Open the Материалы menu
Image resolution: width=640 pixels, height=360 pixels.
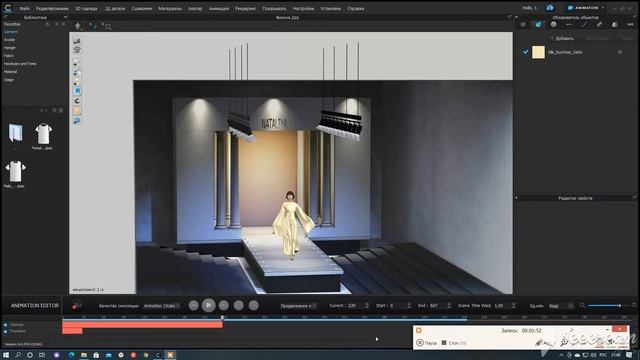click(170, 9)
